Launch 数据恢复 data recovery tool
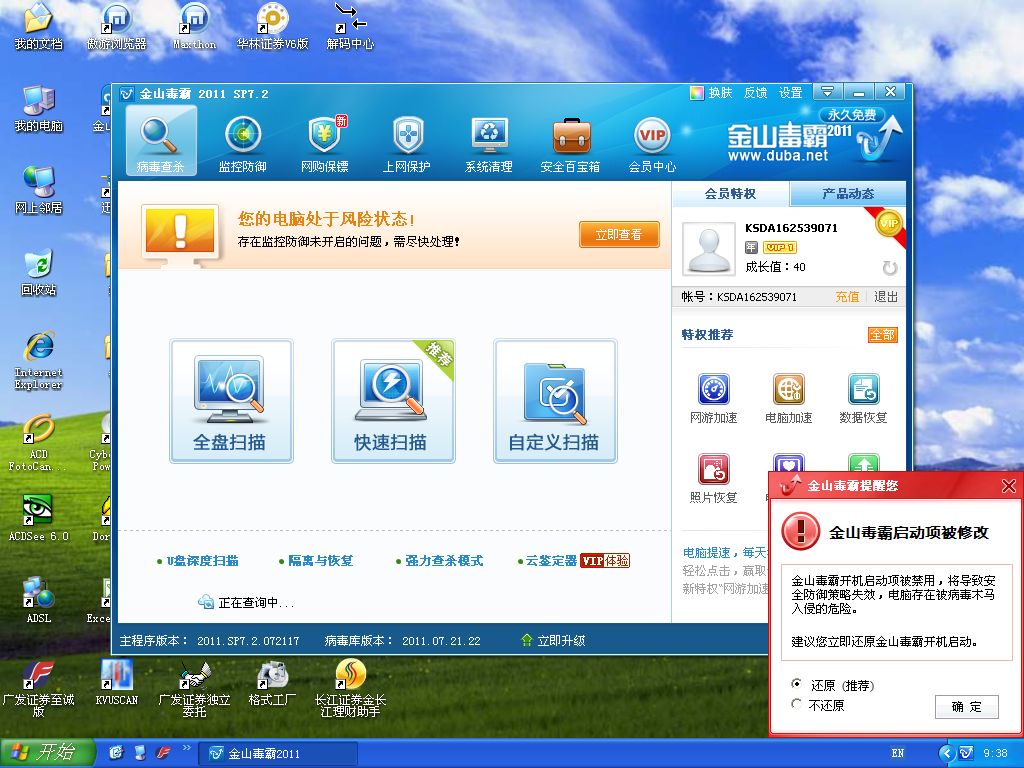 tap(863, 398)
